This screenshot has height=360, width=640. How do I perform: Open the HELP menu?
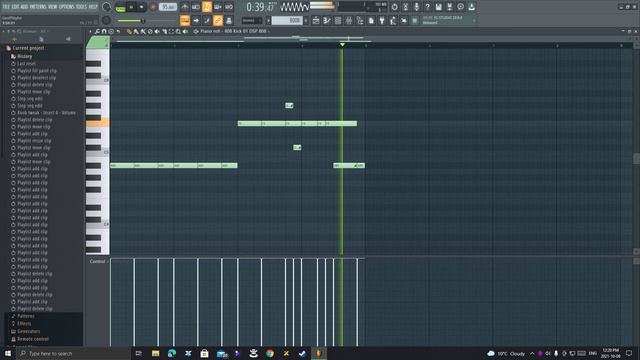pos(93,7)
